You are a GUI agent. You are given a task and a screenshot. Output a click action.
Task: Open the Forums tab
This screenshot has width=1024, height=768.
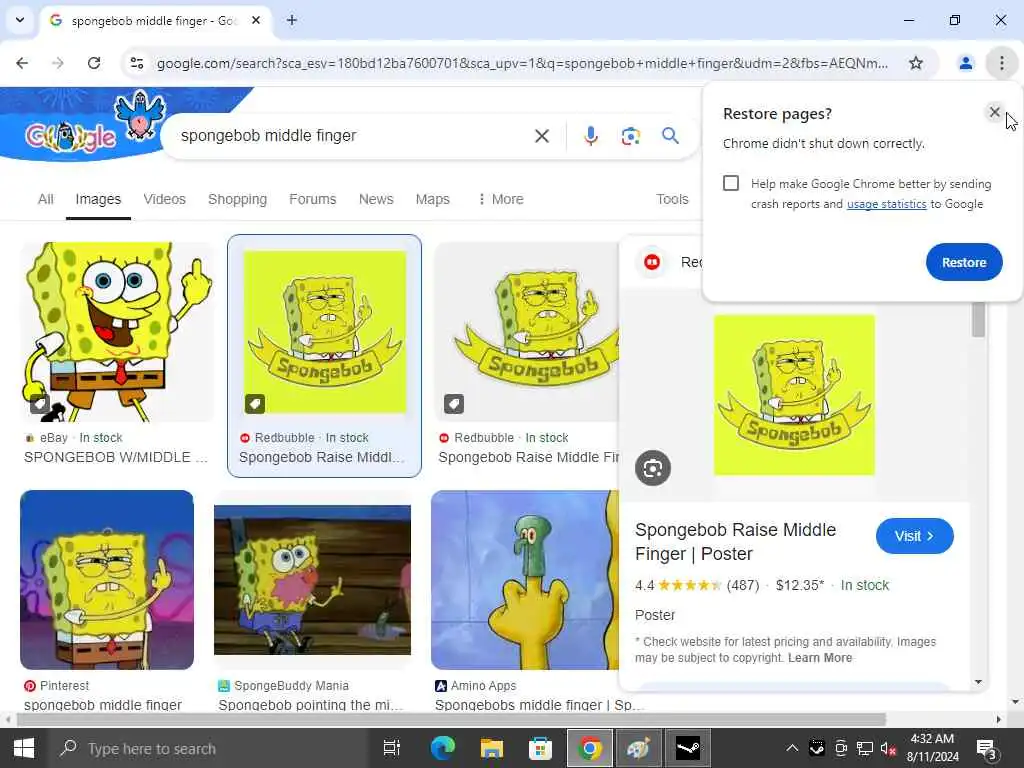[313, 199]
